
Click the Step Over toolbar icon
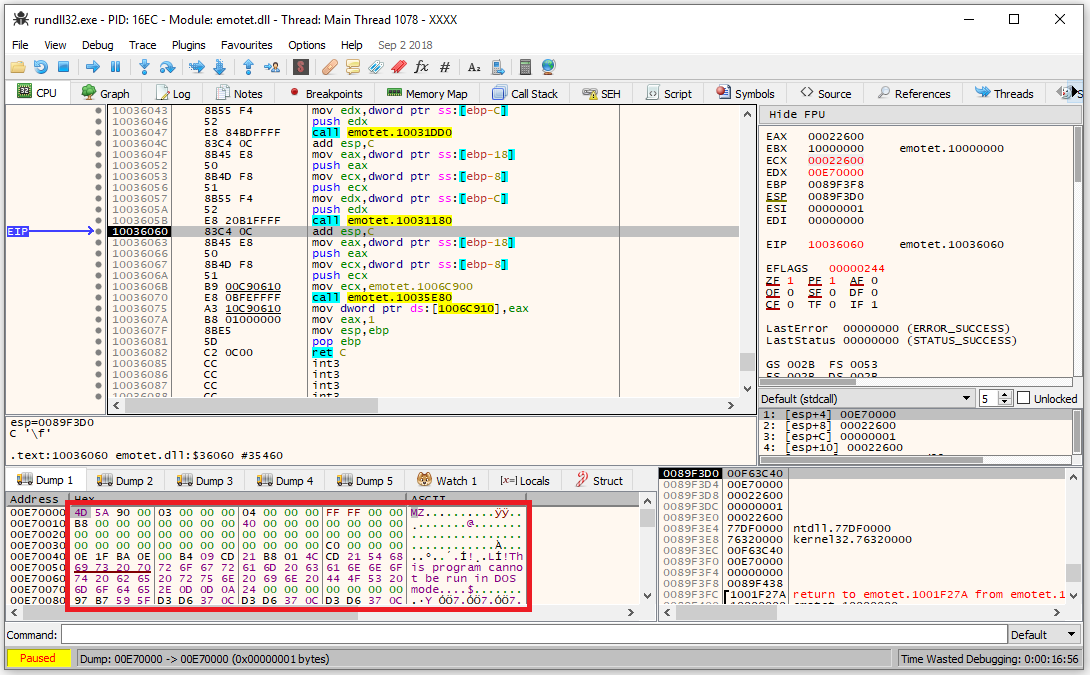pyautogui.click(x=167, y=67)
